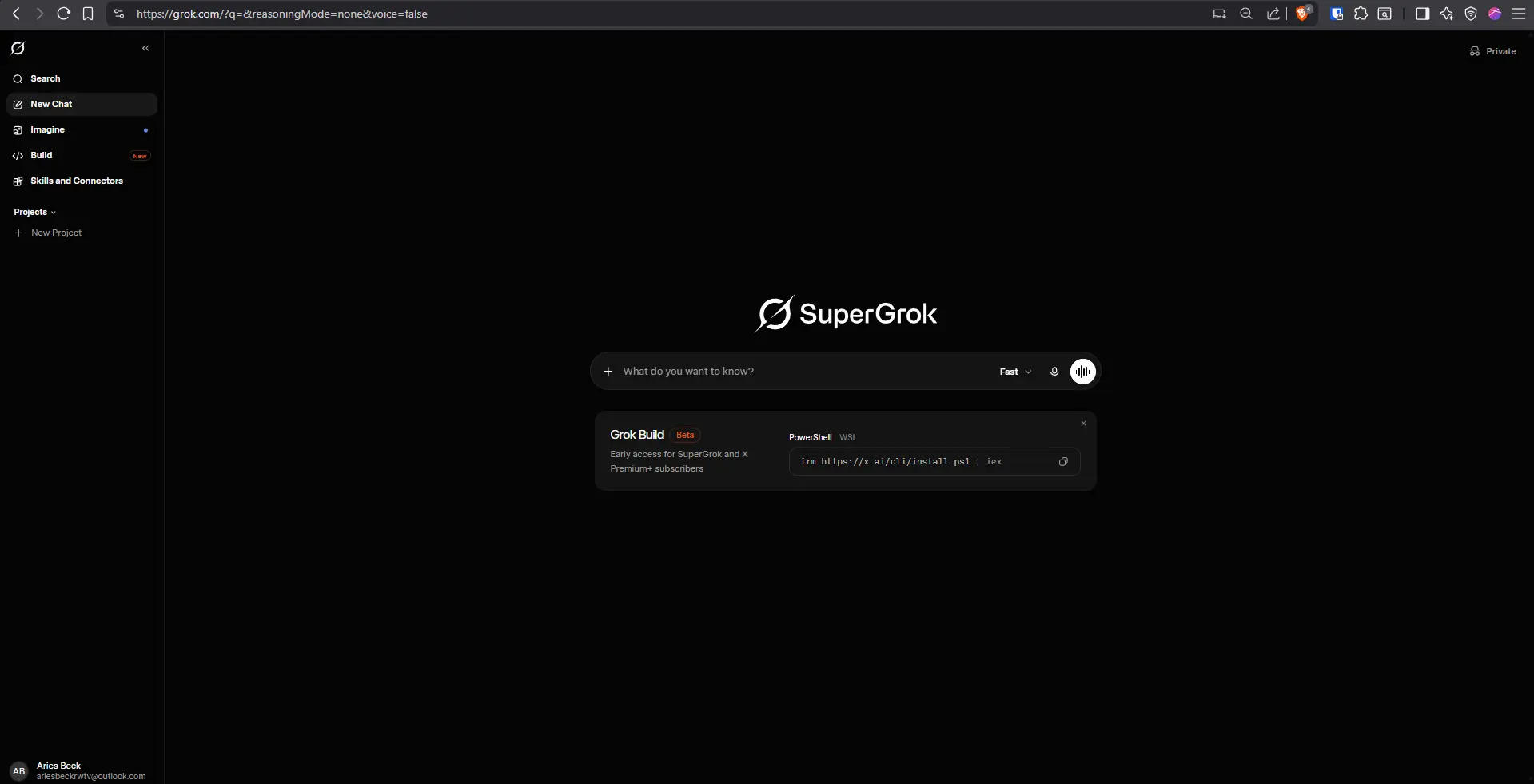Select the PowerShell tab

click(x=810, y=437)
